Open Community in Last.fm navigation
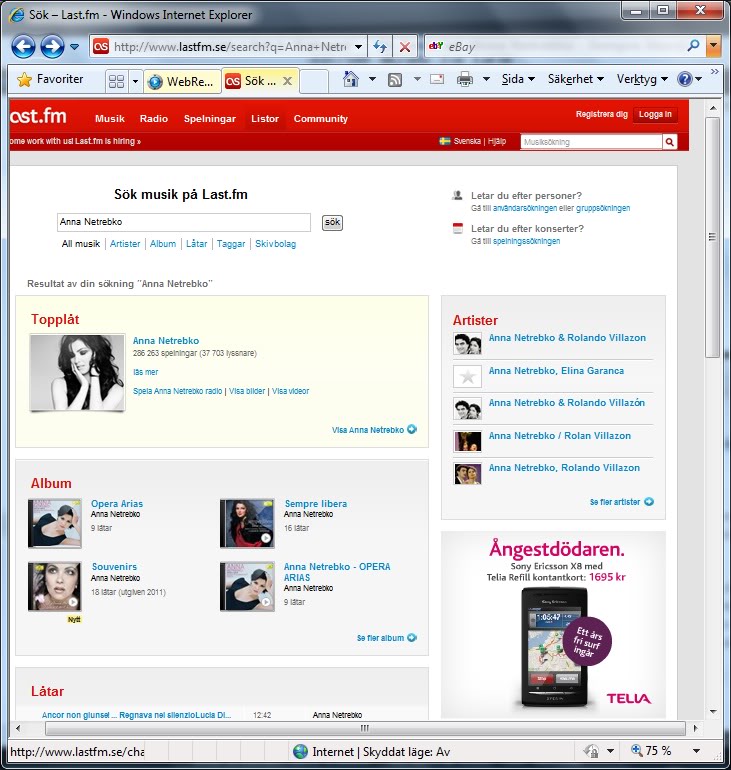 pyautogui.click(x=321, y=119)
